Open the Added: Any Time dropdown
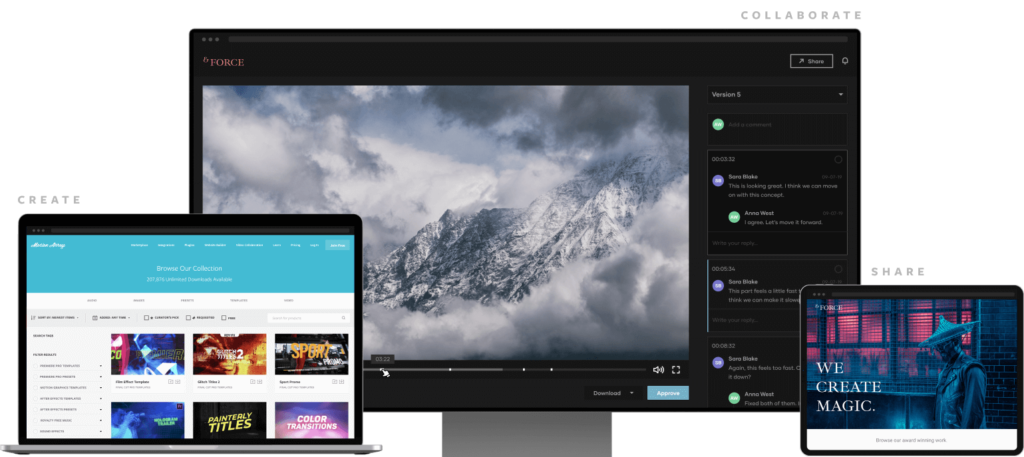 point(112,318)
